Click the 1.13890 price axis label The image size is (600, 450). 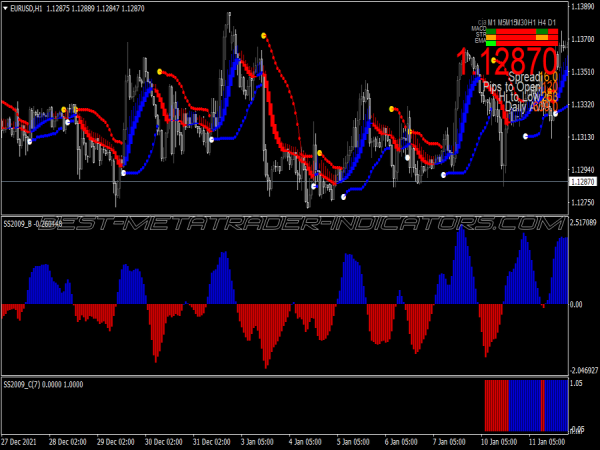582,7
